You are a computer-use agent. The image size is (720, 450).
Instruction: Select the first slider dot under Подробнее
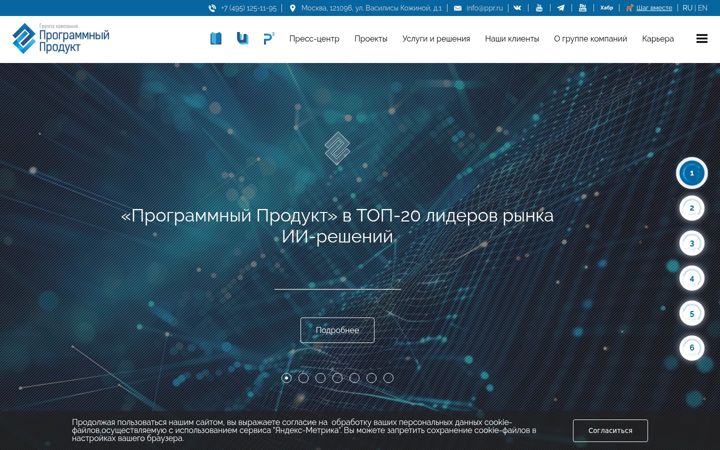pyautogui.click(x=287, y=378)
